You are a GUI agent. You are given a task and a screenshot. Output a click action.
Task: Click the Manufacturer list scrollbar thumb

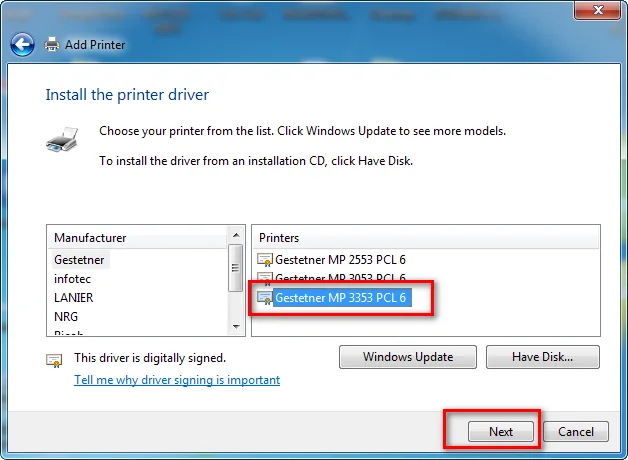pos(236,268)
